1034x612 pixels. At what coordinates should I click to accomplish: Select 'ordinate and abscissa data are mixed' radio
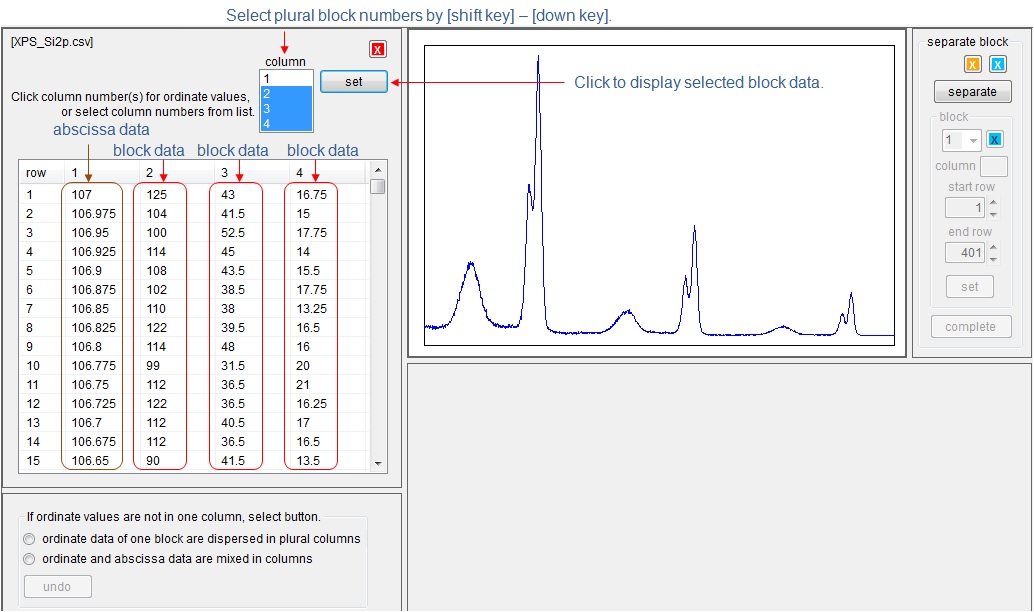(29, 559)
